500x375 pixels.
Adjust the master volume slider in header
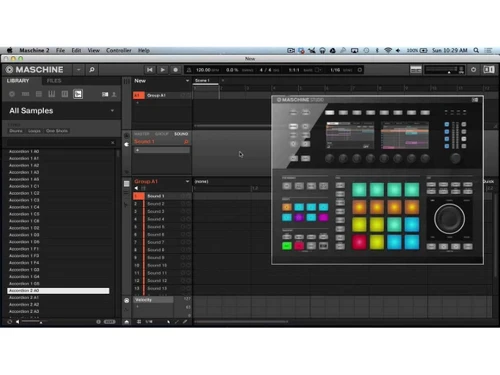[445, 70]
